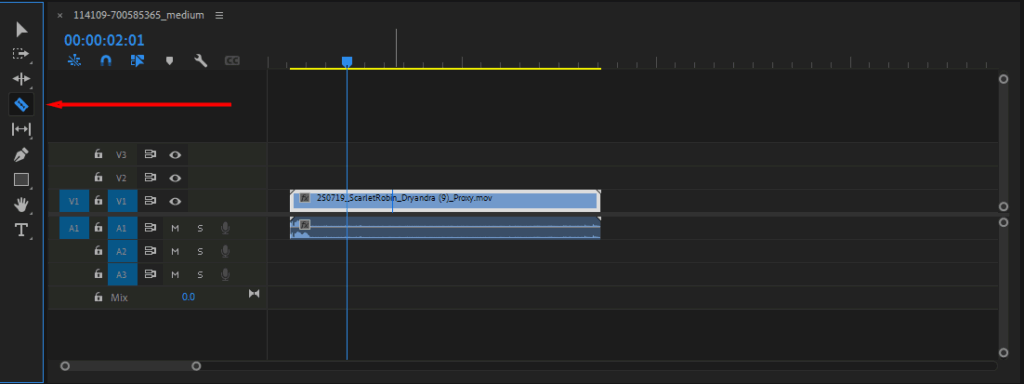Hide track V2 output eye

(x=175, y=178)
